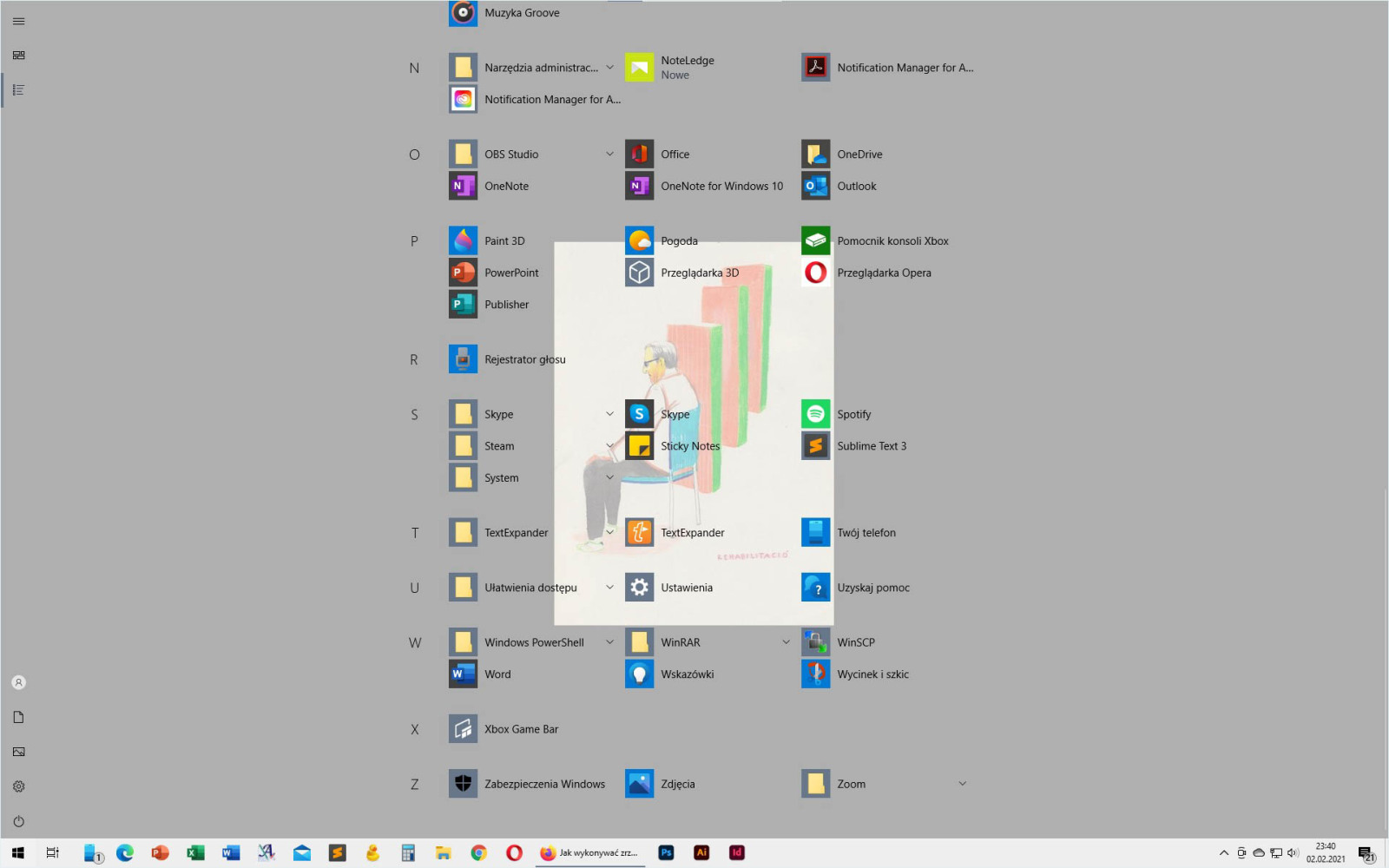The height and width of the screenshot is (868, 1389).
Task: Switch to the all apps list view
Action: pyautogui.click(x=18, y=90)
